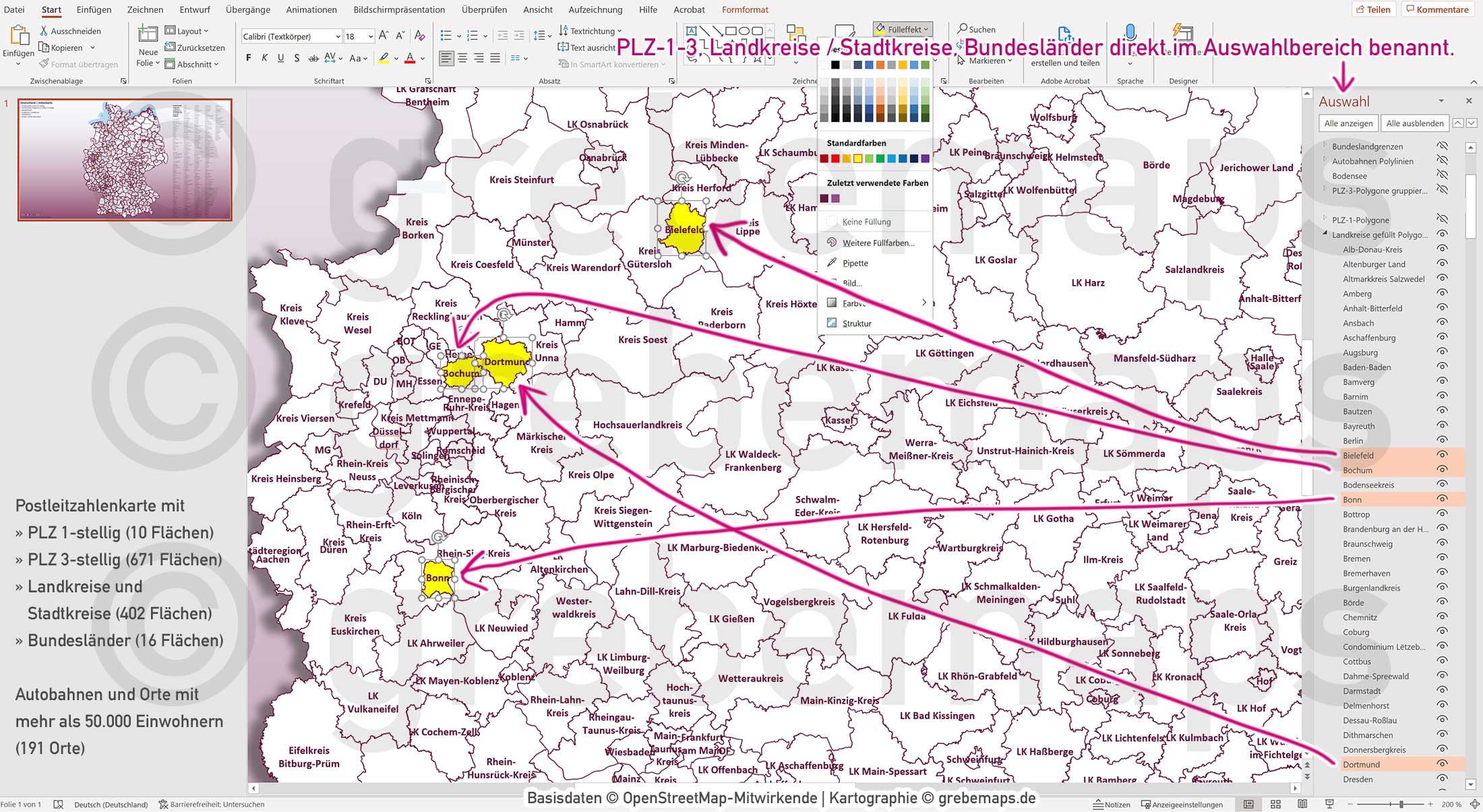This screenshot has width=1483, height=812.
Task: Center align text
Action: pos(462,58)
